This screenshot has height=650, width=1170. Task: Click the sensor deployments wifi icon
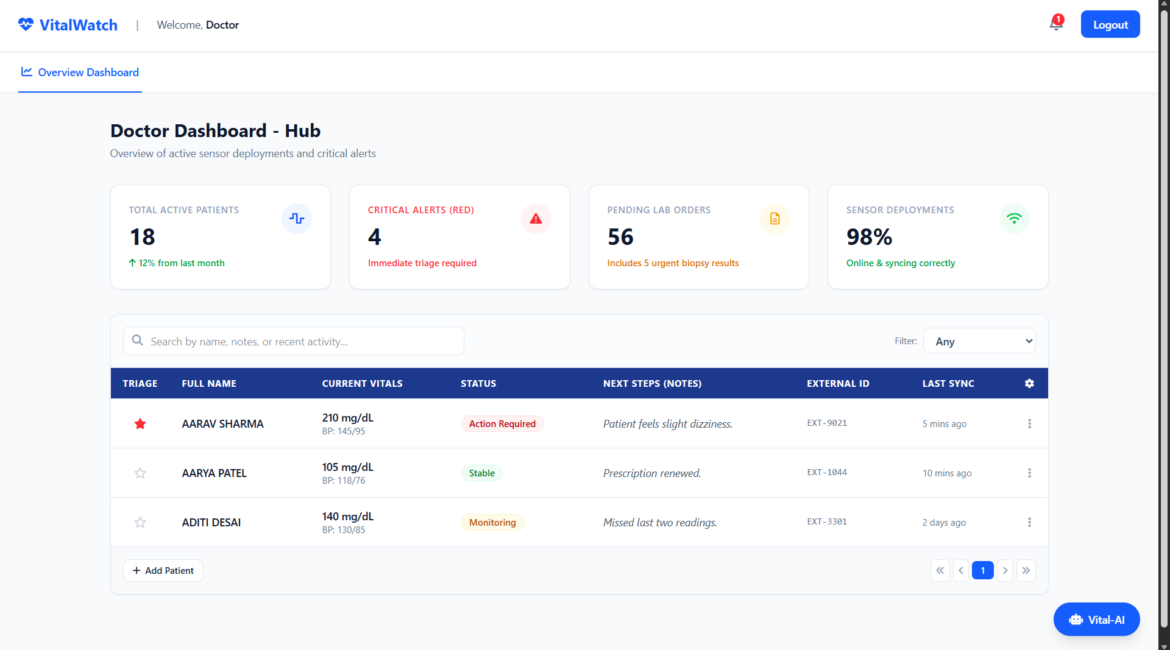point(1014,219)
